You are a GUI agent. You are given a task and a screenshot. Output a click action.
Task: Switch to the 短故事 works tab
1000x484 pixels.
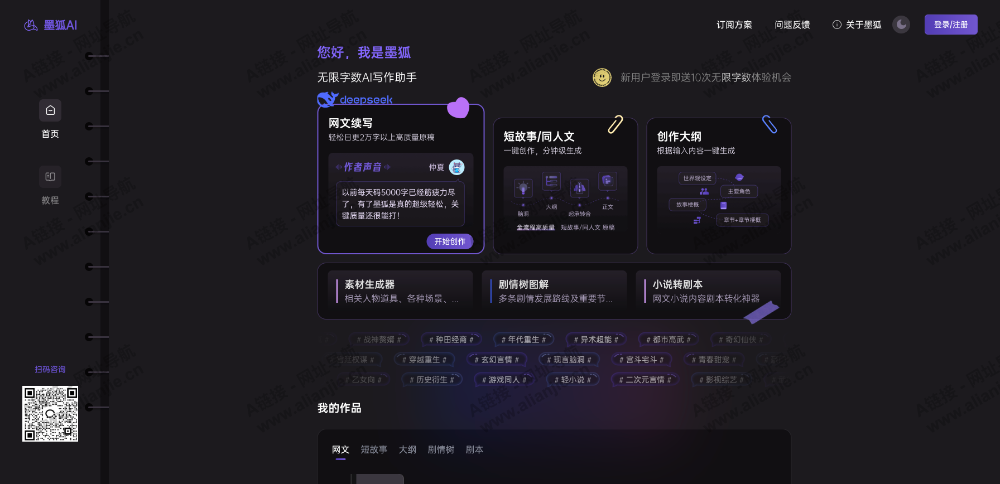[x=374, y=450]
